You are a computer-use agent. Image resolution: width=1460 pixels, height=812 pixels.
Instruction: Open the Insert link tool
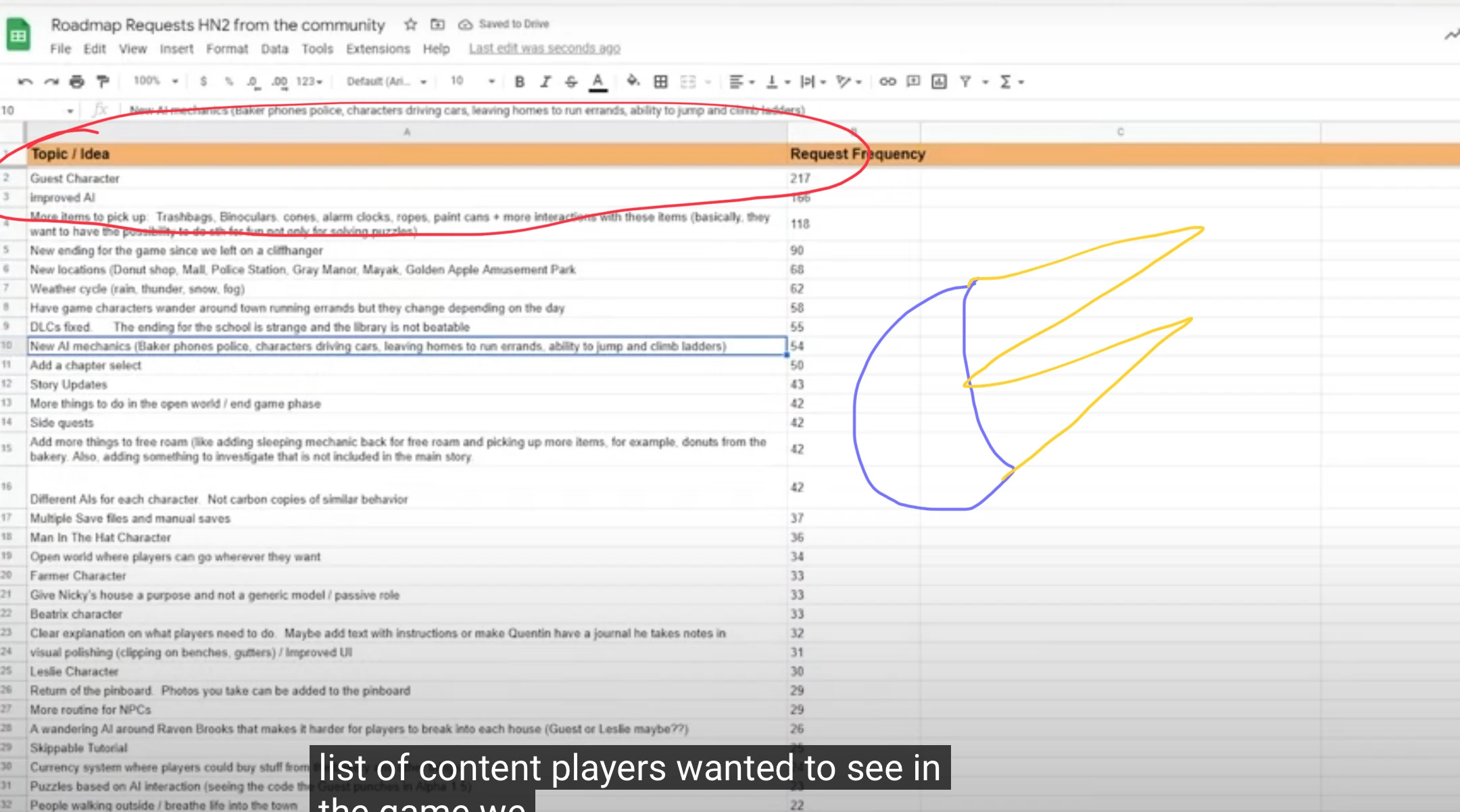(889, 82)
